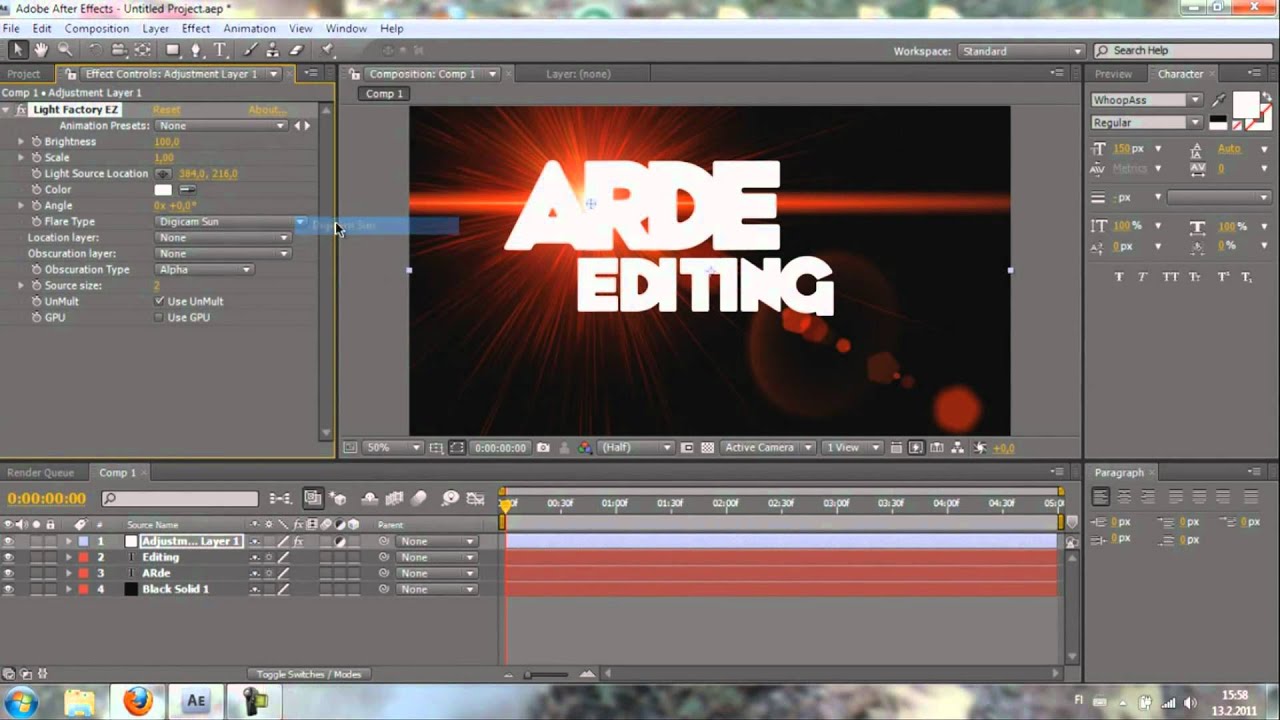The width and height of the screenshot is (1280, 720).
Task: Toggle the transparency grid in viewer
Action: (x=708, y=448)
